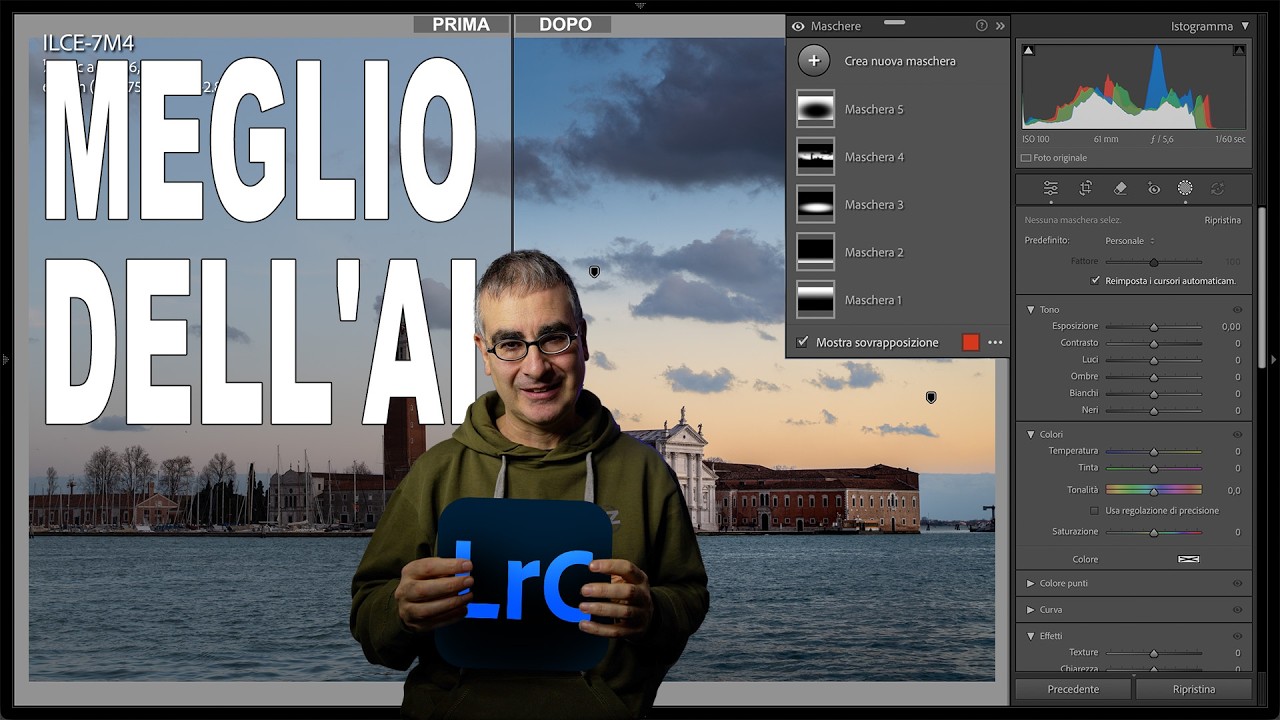Select Maschera 4 in the masks list
The height and width of the screenshot is (720, 1280).
click(897, 157)
